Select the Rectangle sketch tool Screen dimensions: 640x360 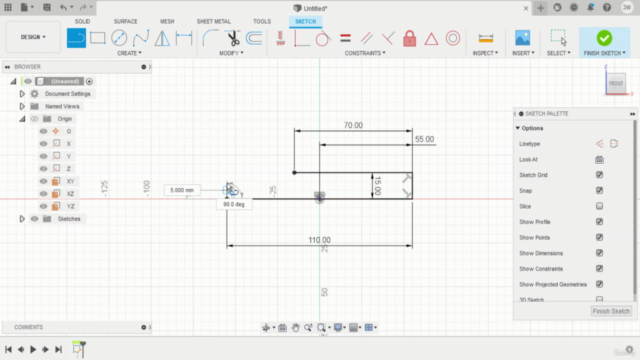[x=98, y=38]
